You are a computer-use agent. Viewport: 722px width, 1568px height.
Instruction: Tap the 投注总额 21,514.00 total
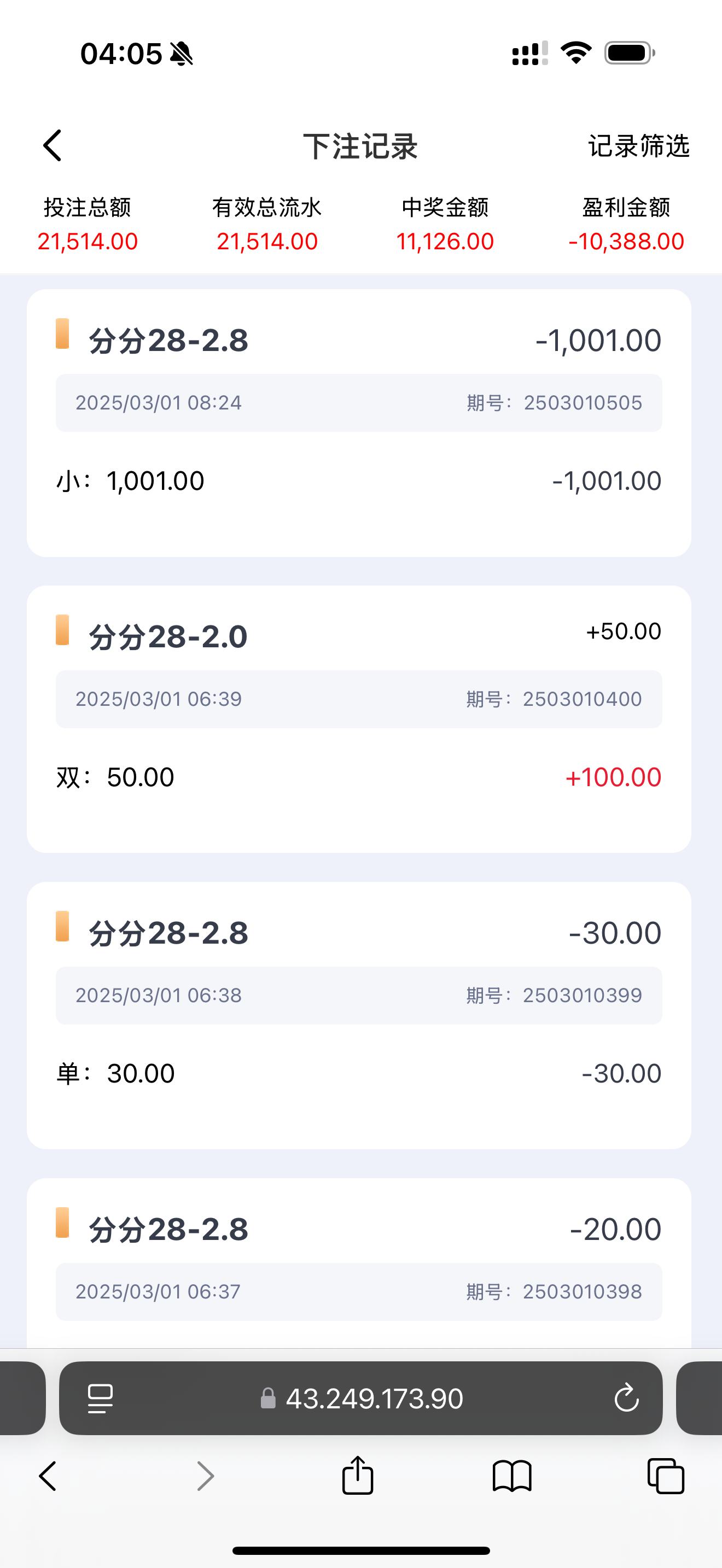tap(88, 242)
